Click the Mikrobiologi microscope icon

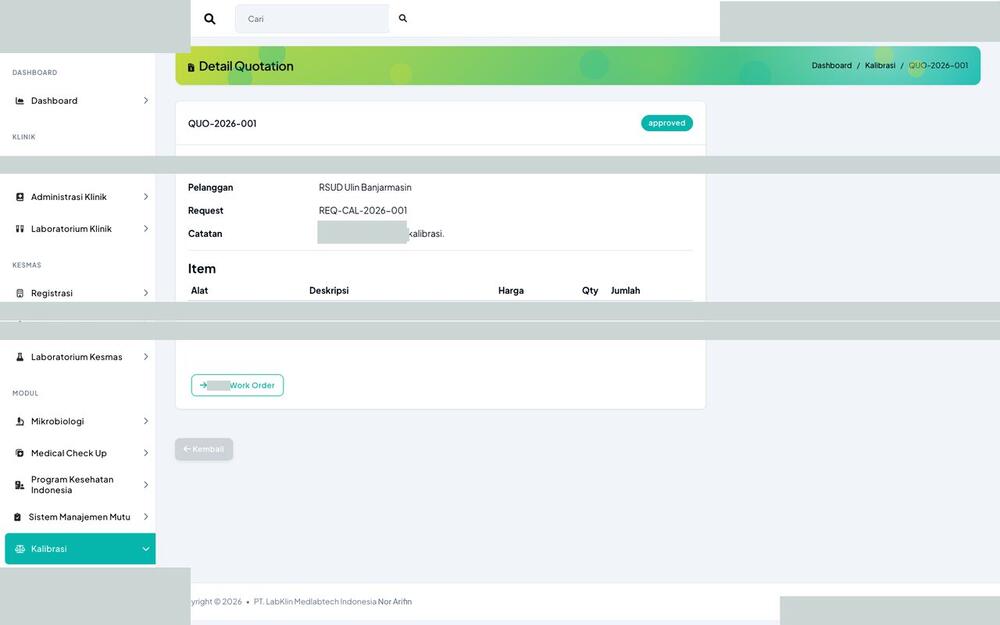point(20,422)
